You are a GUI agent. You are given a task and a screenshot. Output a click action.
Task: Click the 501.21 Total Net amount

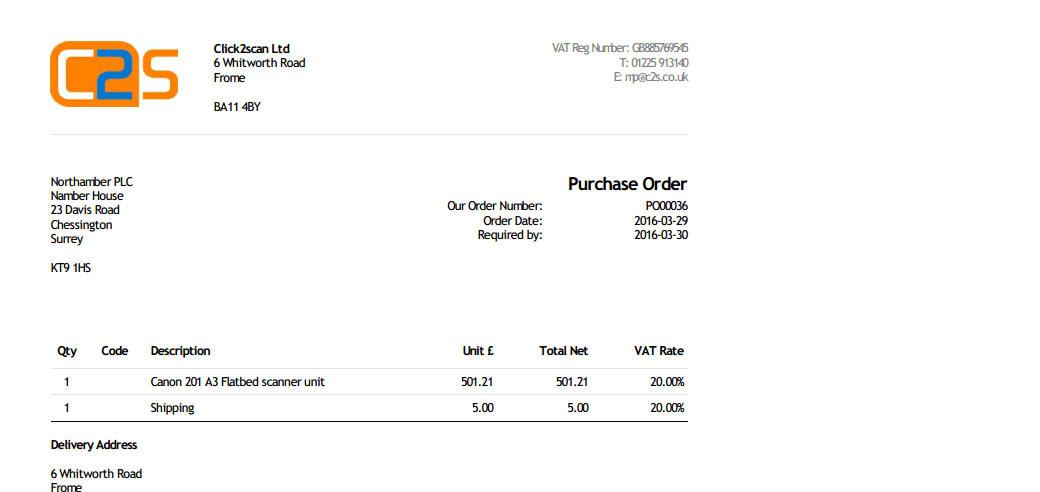tap(572, 382)
